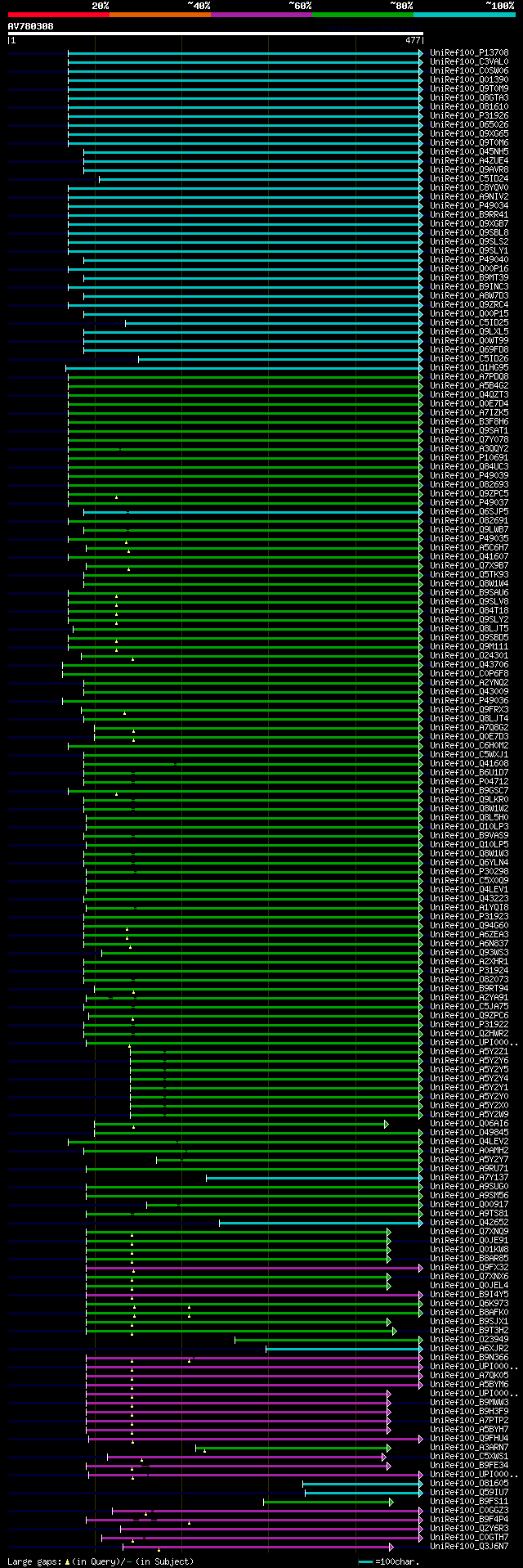Select hit UniRef100_A7Y137
This screenshot has height=1568, width=523.
[x=469, y=1178]
